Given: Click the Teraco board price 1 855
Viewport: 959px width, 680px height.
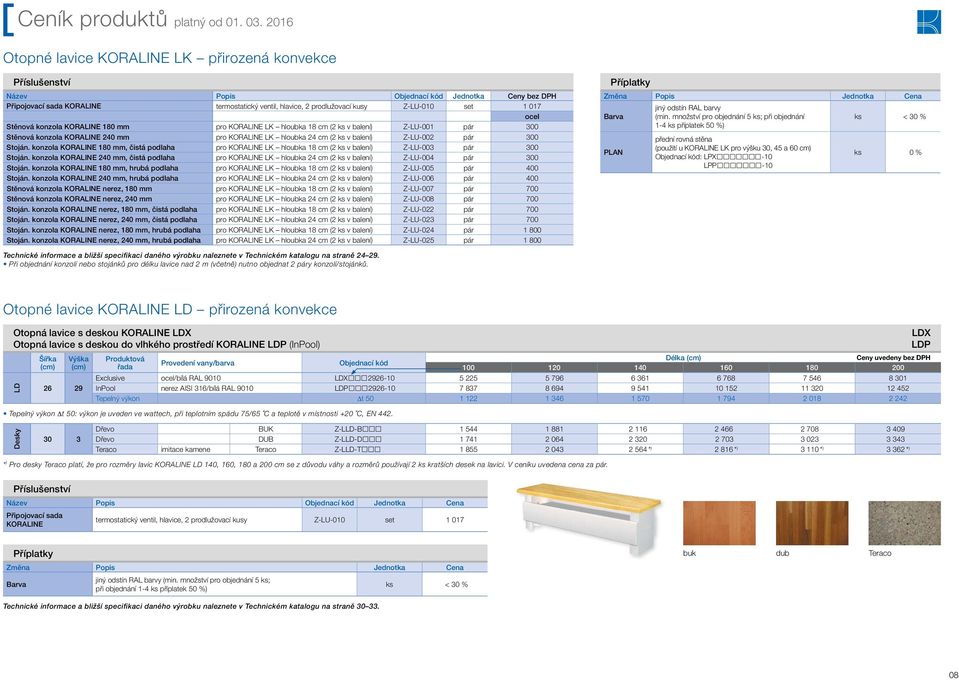Looking at the screenshot, I should [x=468, y=449].
